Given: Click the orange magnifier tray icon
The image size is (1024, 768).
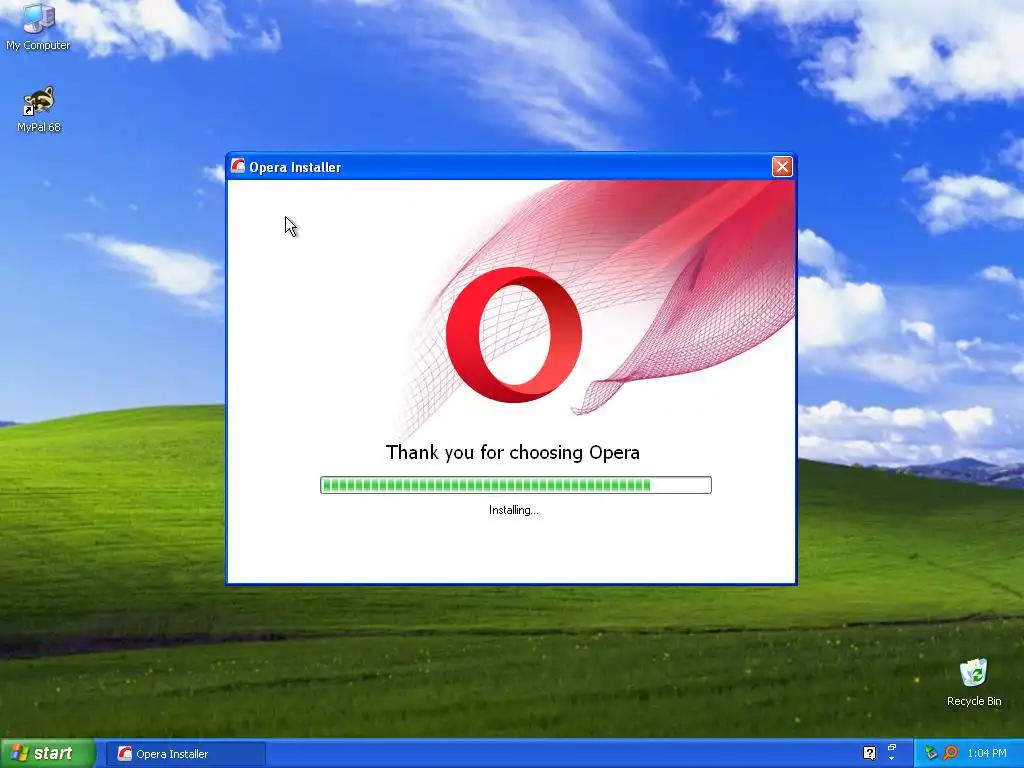Looking at the screenshot, I should point(950,753).
